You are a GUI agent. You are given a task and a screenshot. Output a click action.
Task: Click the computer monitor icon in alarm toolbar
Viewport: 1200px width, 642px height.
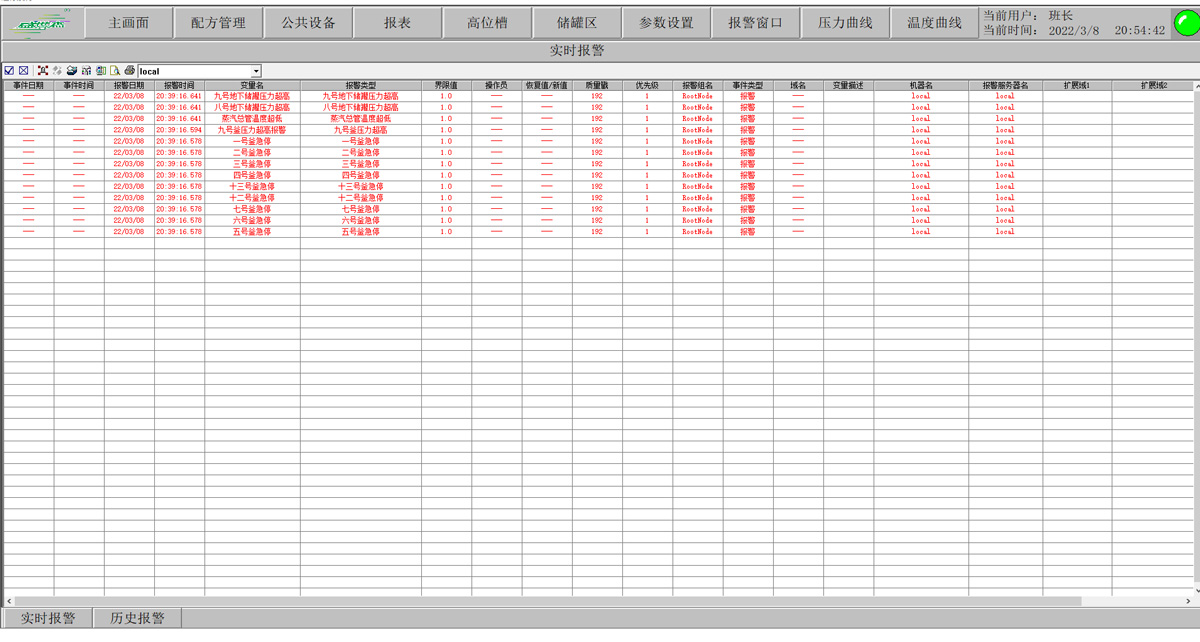101,71
